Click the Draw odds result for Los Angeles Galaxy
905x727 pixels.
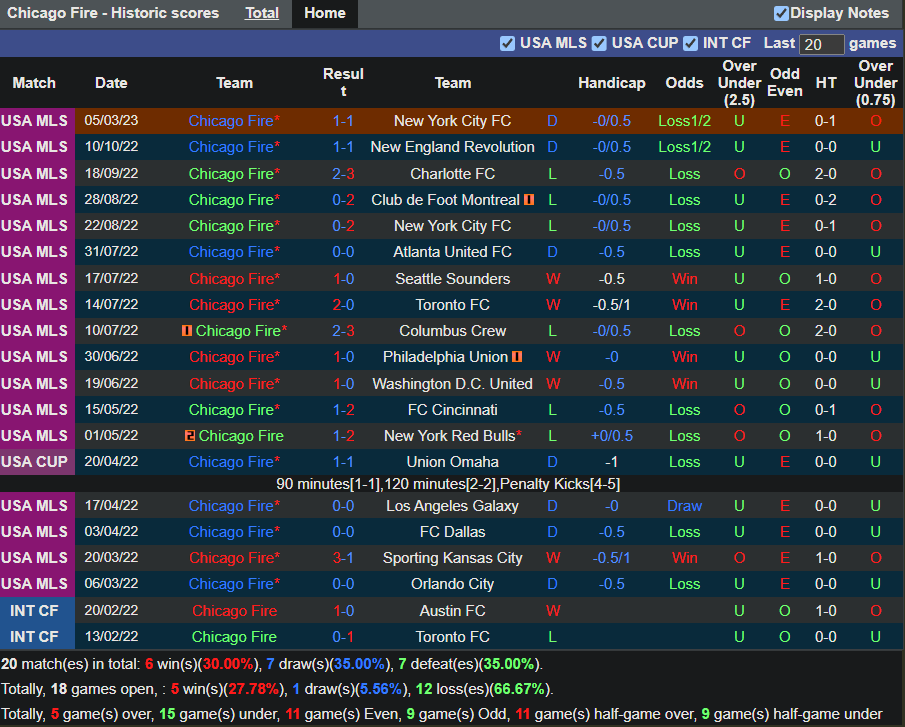click(685, 506)
